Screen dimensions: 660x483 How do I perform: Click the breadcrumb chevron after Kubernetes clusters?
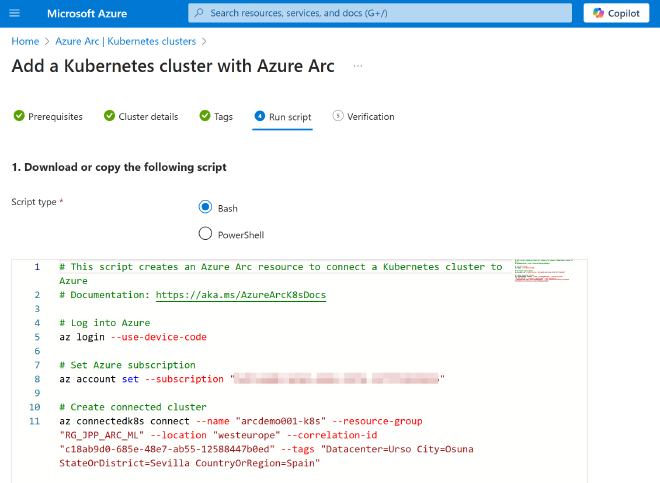click(204, 41)
